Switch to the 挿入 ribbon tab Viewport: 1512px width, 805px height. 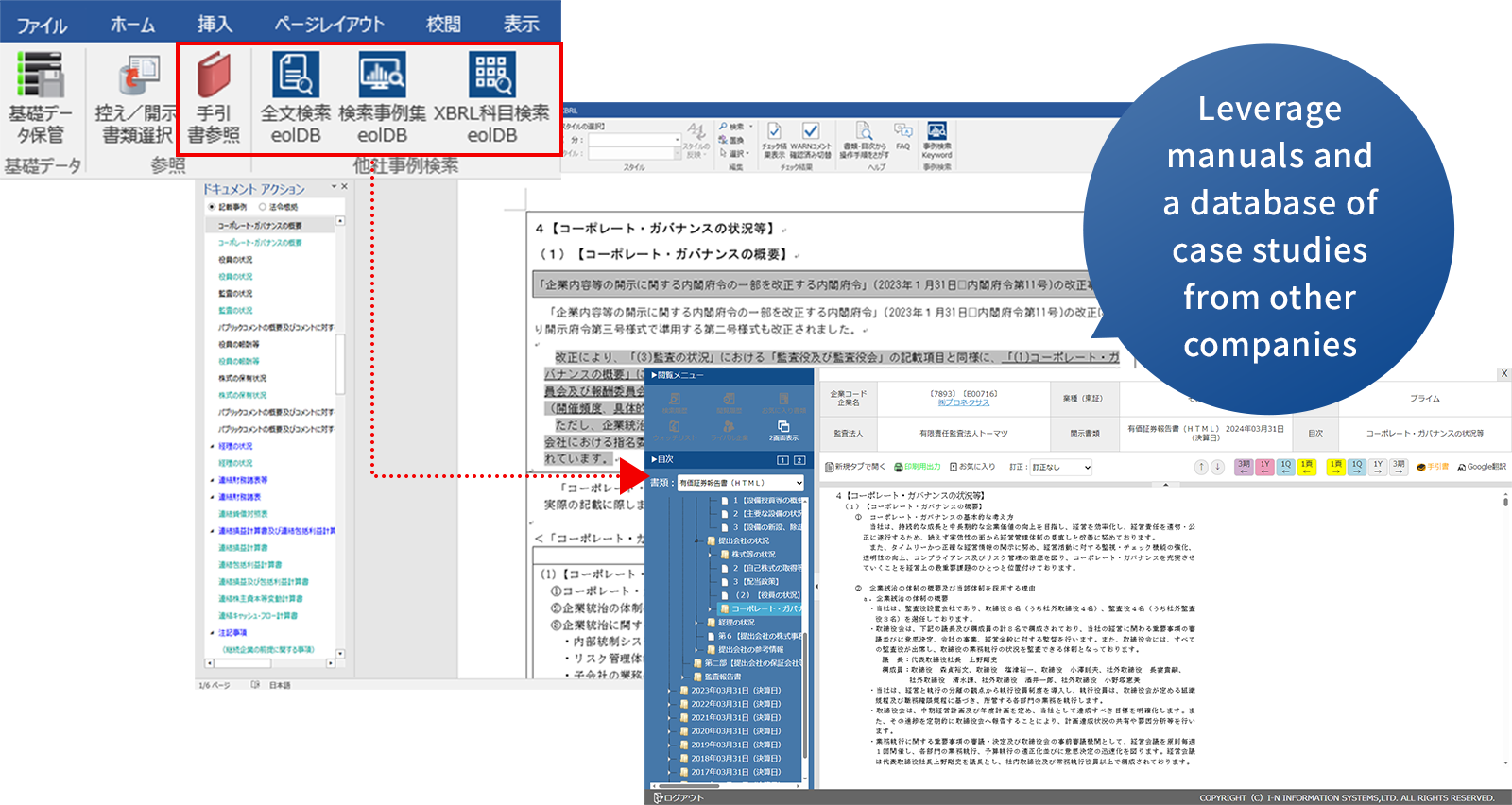[x=215, y=25]
